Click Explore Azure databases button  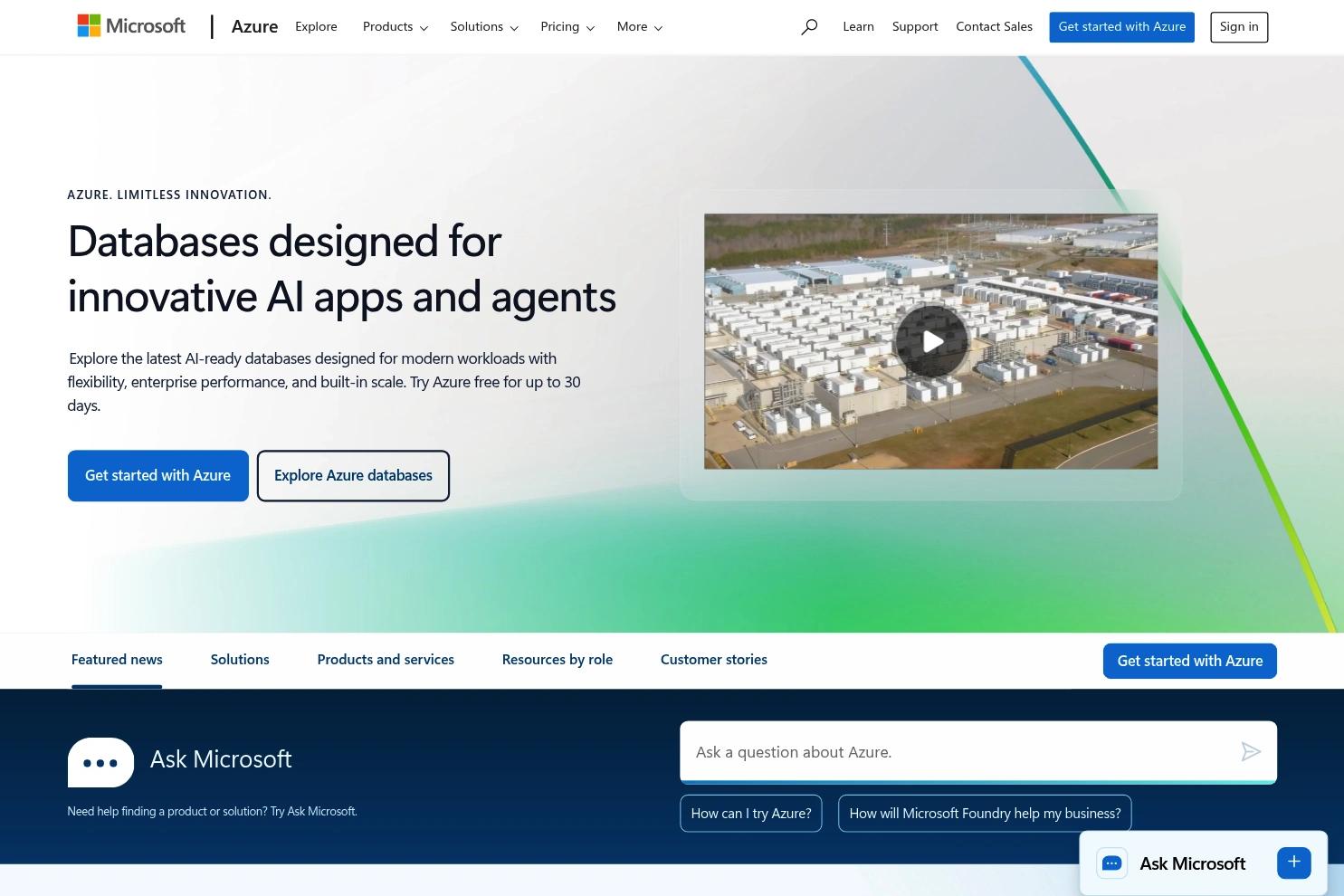(353, 475)
